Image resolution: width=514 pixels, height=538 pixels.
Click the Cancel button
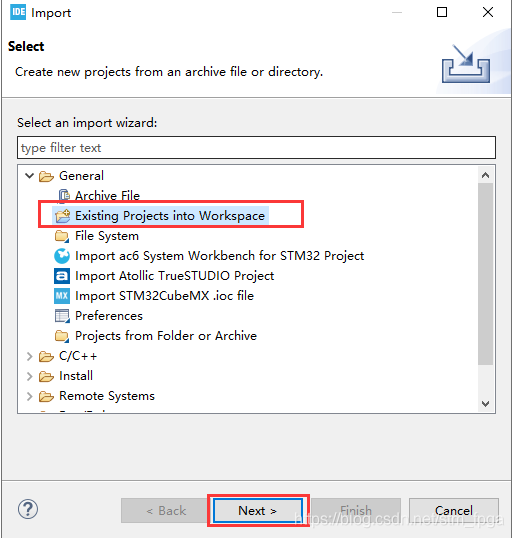pos(454,511)
